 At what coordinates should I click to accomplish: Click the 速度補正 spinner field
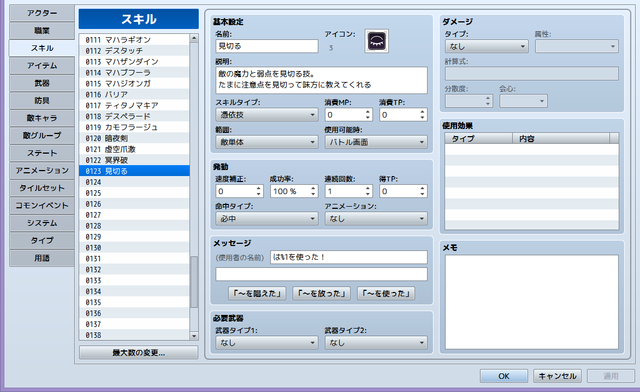tap(240, 192)
